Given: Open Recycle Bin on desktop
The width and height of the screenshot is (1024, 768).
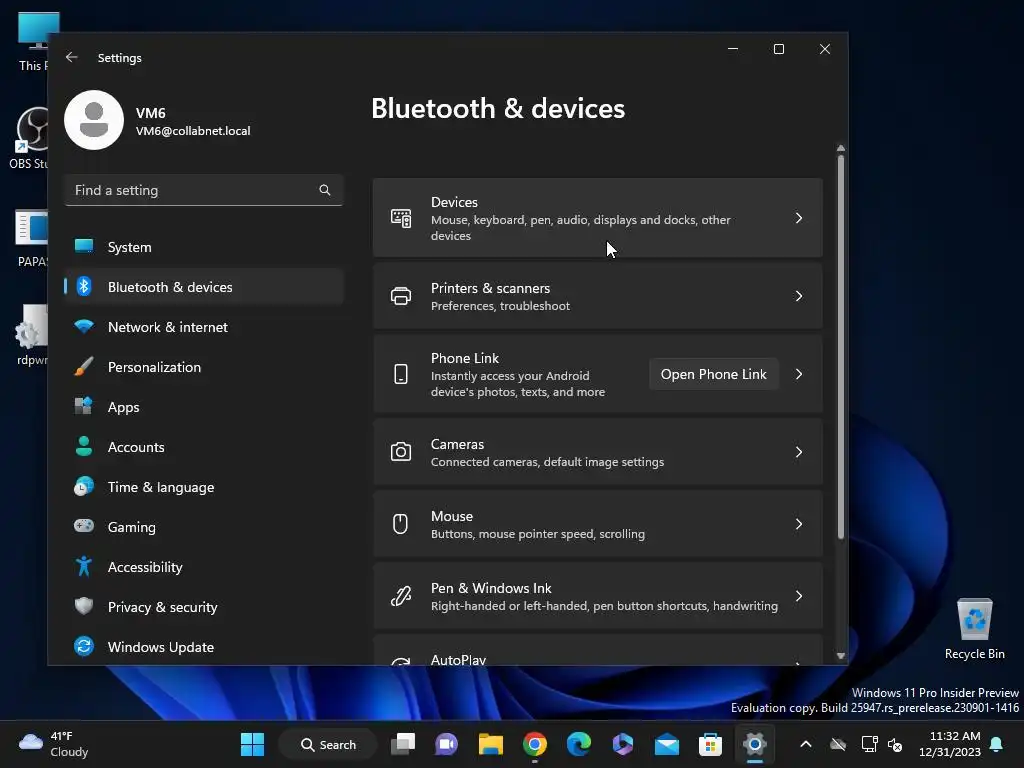Looking at the screenshot, I should (974, 630).
